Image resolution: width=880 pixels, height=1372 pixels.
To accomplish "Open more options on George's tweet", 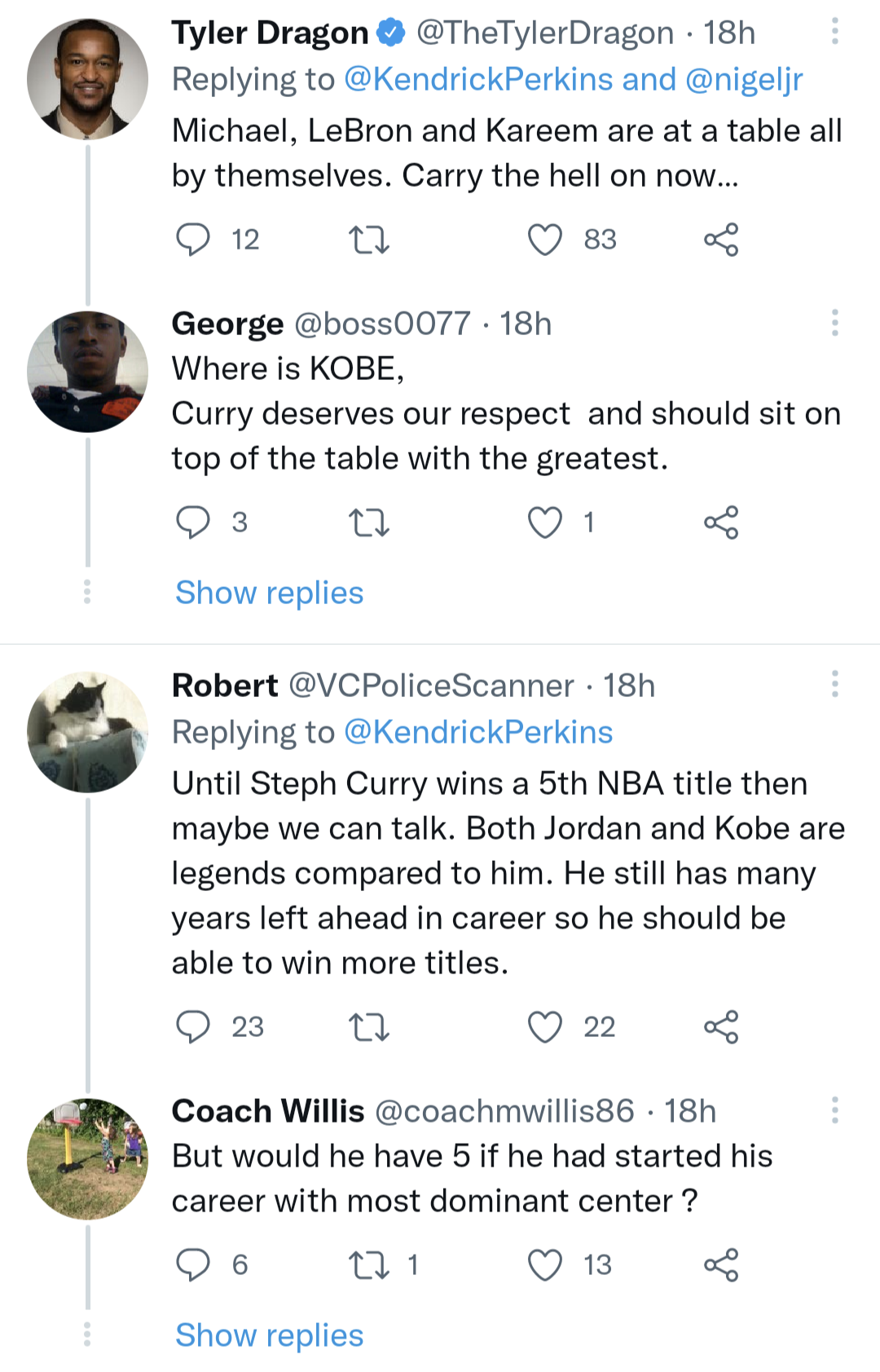I will pyautogui.click(x=834, y=323).
